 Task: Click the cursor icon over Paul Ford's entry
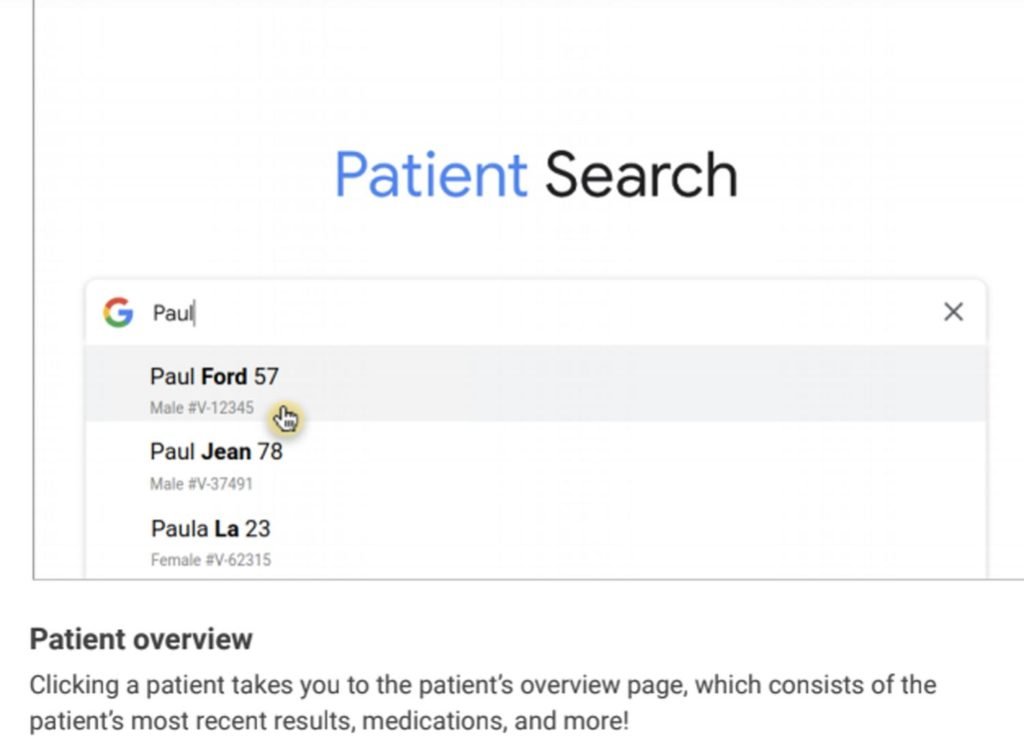[x=284, y=416]
